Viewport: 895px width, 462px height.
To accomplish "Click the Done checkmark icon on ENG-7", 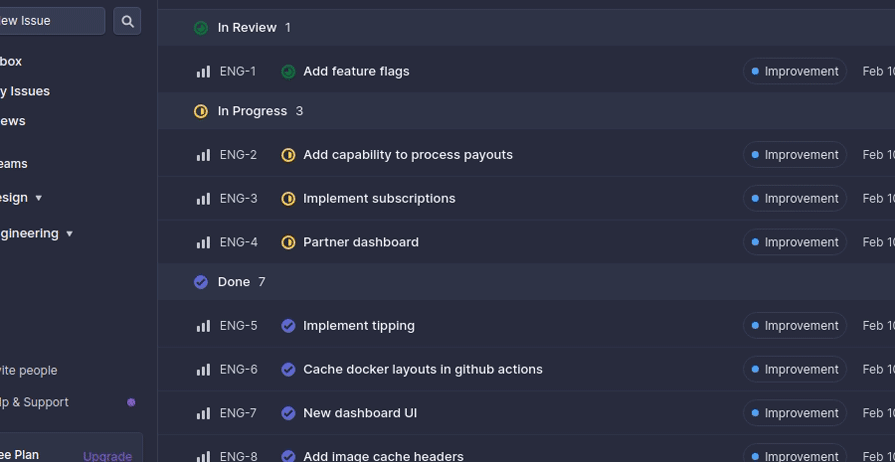I will click(288, 413).
